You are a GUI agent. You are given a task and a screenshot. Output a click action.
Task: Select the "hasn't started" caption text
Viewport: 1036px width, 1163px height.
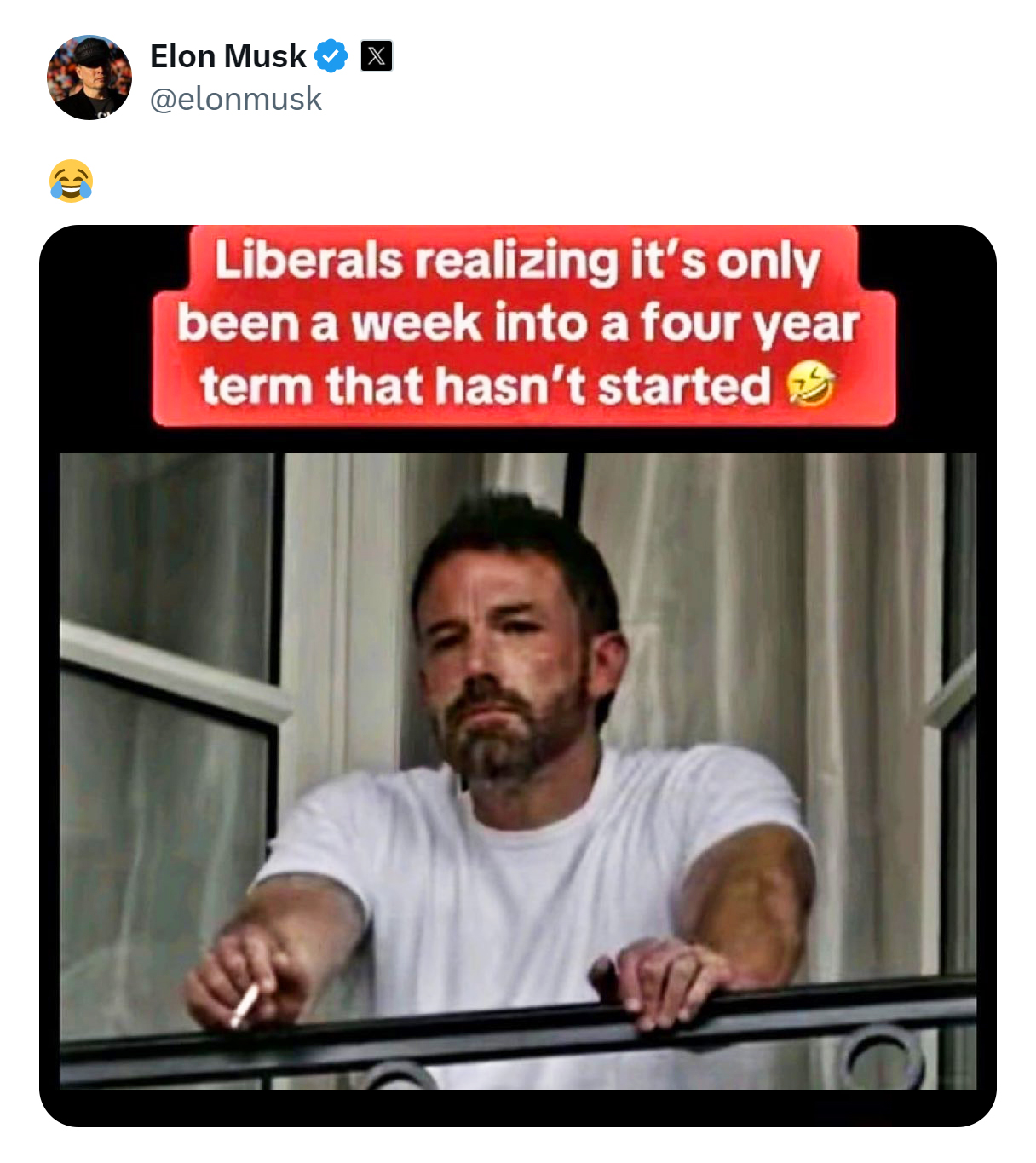[x=602, y=385]
